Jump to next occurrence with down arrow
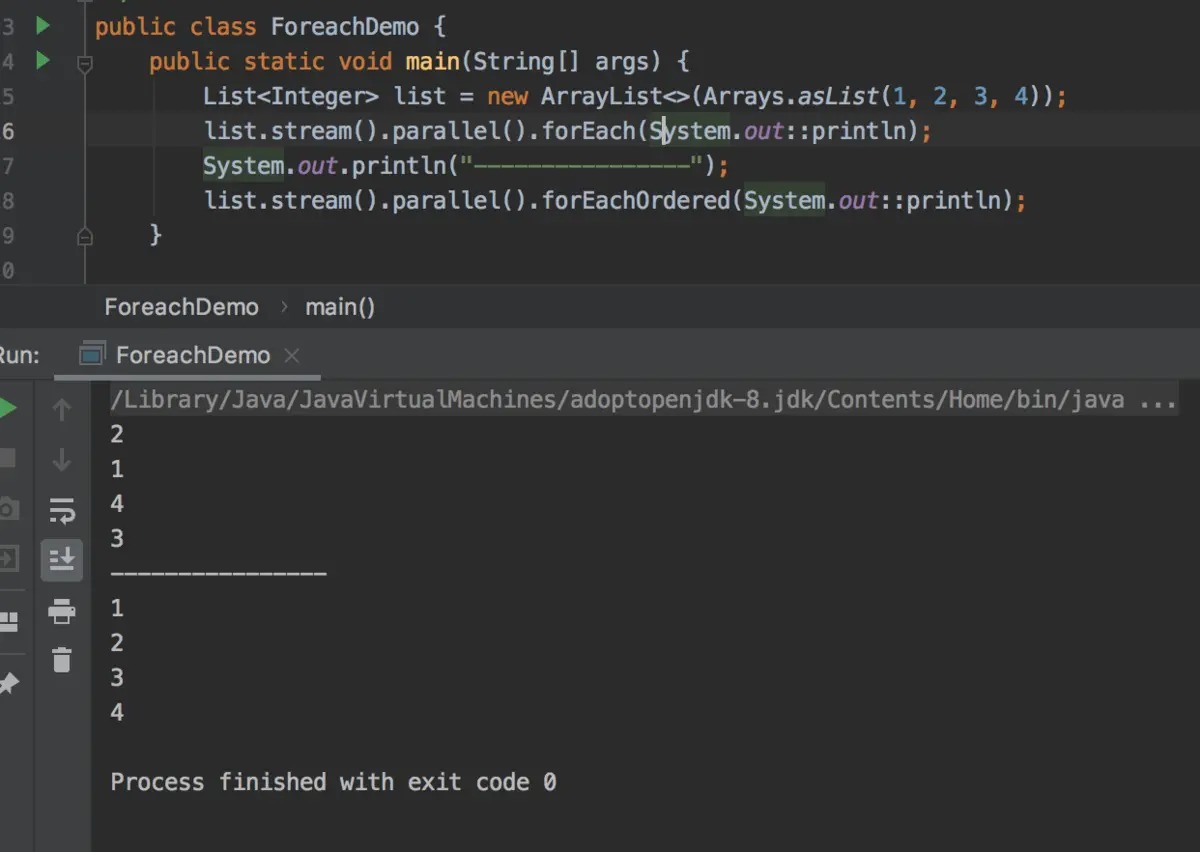 tap(62, 458)
